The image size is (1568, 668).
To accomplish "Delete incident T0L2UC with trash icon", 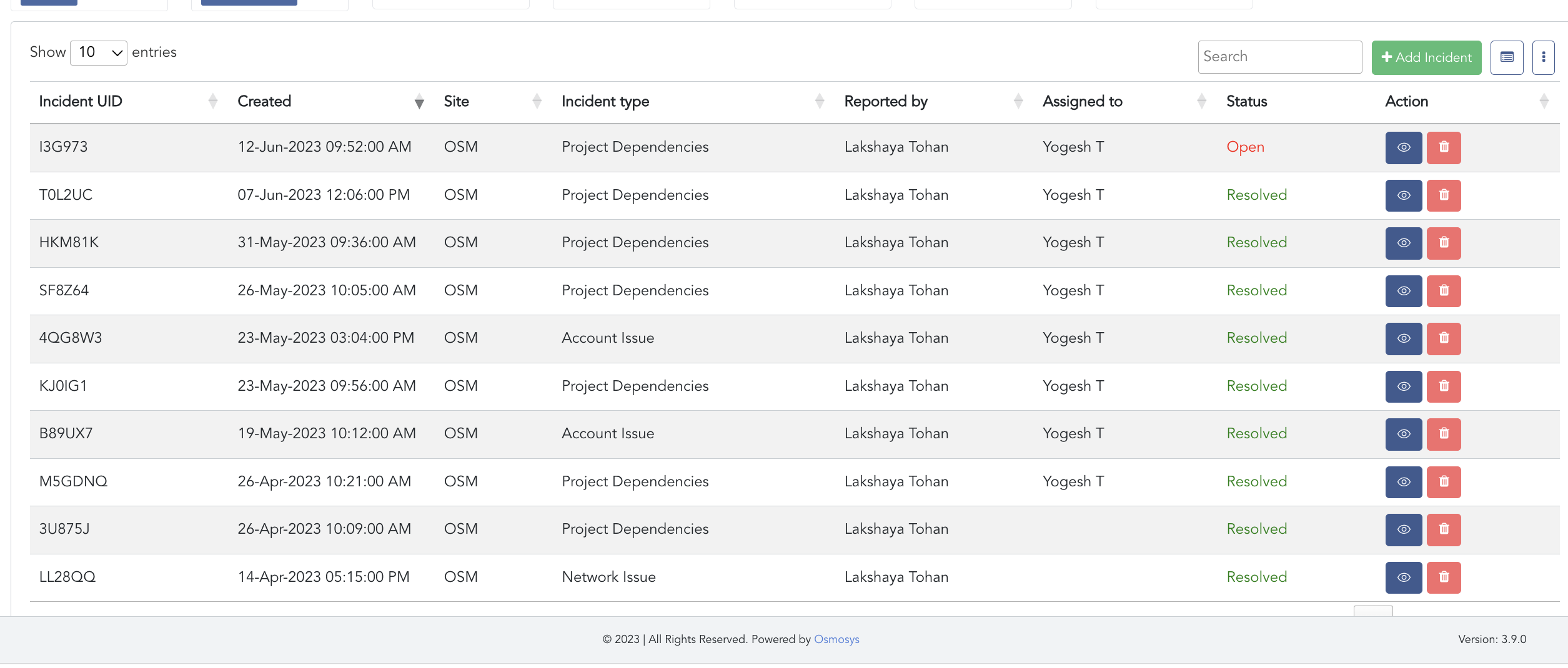I will point(1443,195).
